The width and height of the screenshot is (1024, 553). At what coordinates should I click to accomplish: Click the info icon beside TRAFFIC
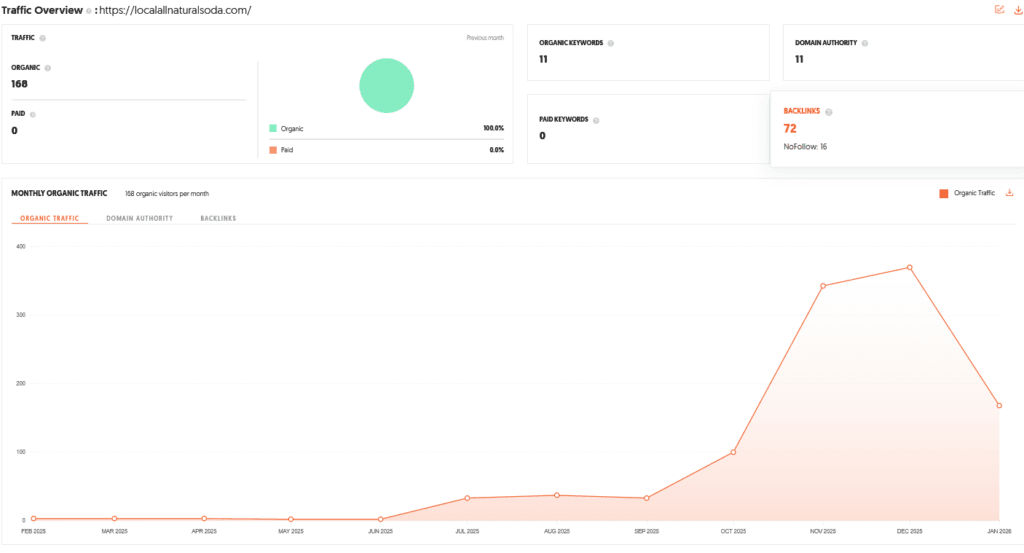click(x=43, y=38)
